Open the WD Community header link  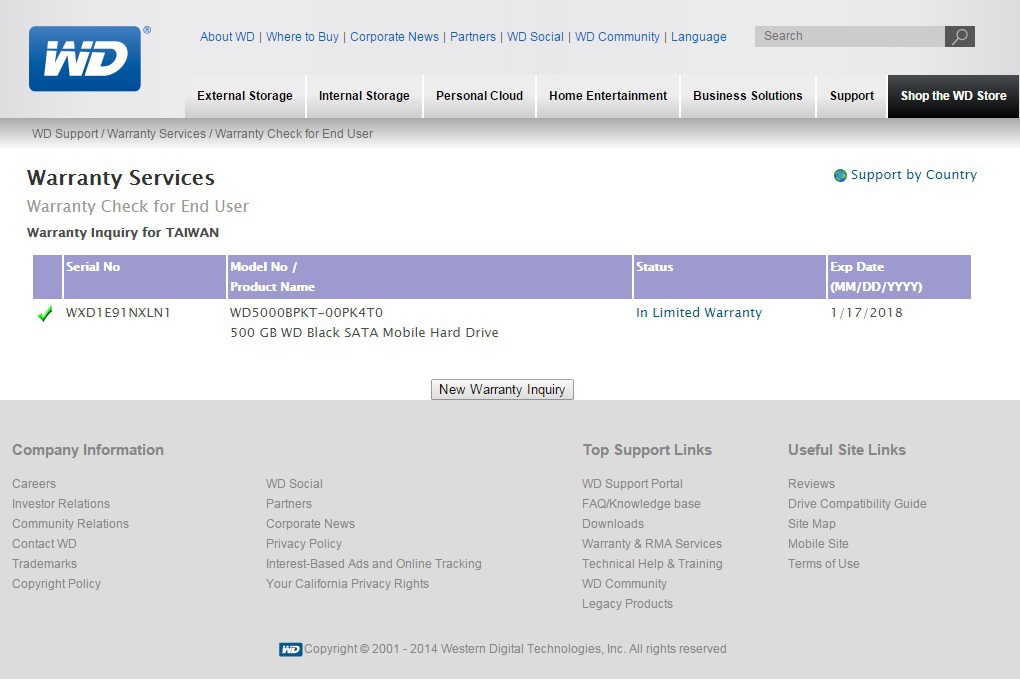pos(617,37)
